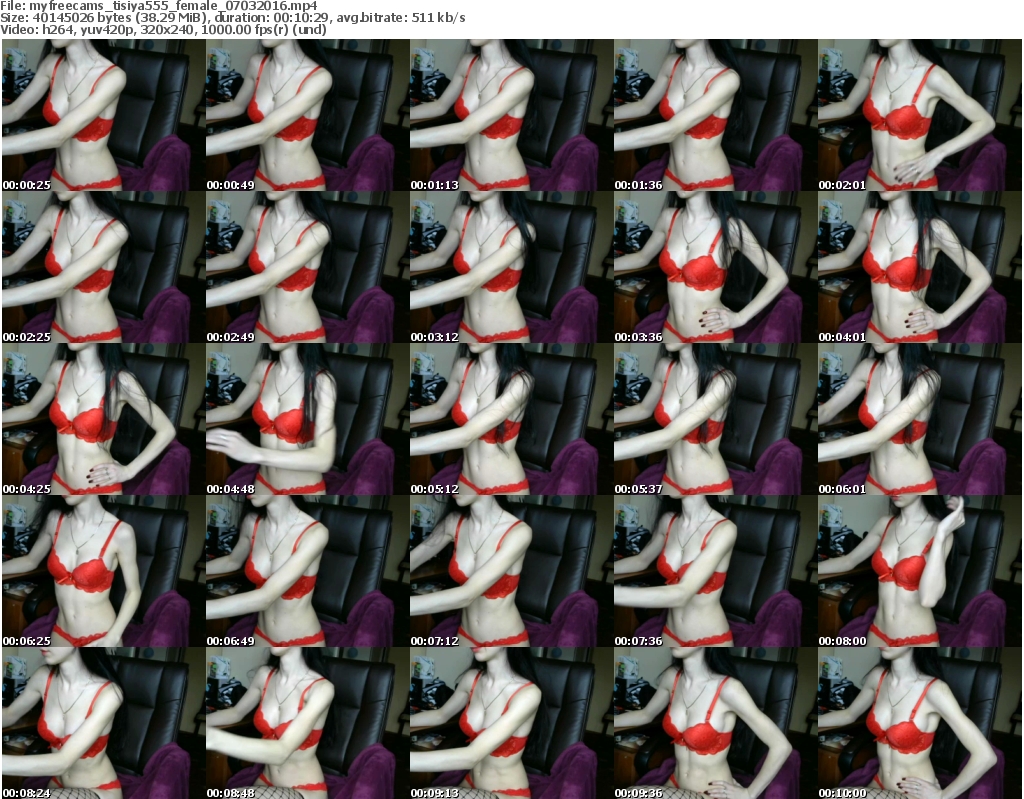Click the file name line in the header
1024x799 pixels.
click(159, 6)
